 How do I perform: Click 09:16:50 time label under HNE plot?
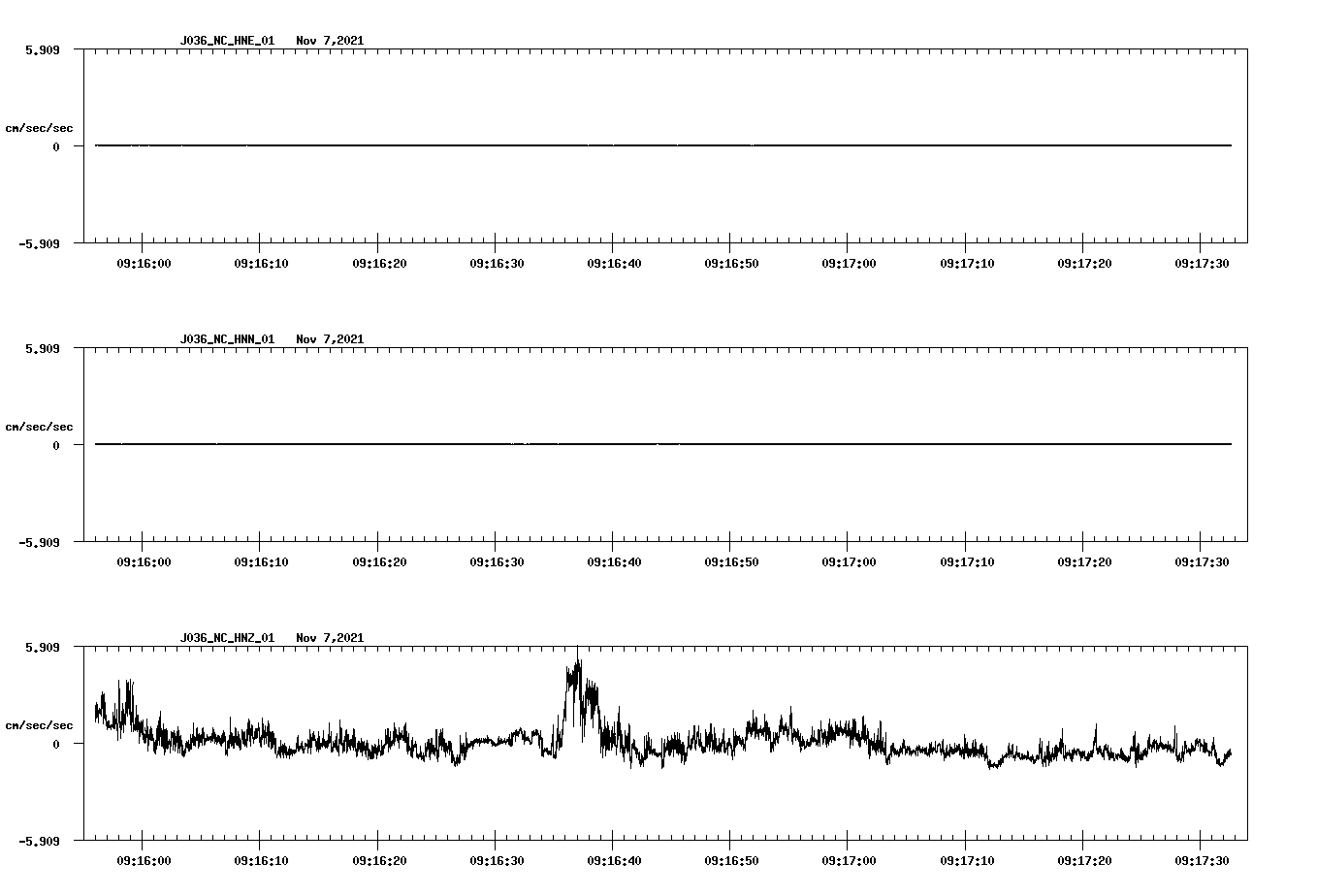pyautogui.click(x=731, y=264)
